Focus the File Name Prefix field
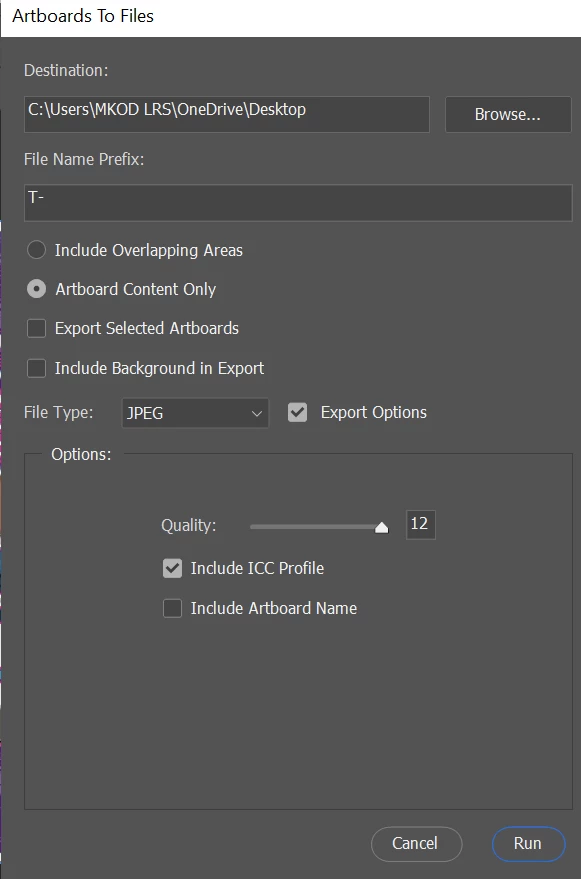Viewport: 581px width, 879px height. [298, 203]
